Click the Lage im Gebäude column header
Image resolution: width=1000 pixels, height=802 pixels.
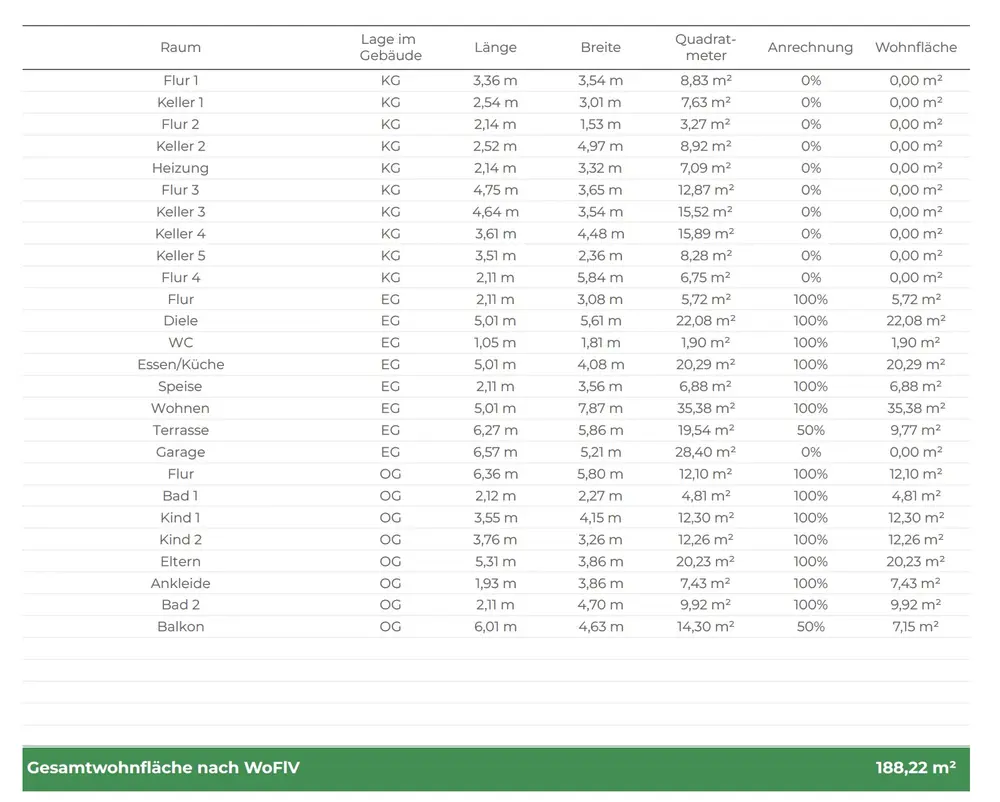click(391, 47)
